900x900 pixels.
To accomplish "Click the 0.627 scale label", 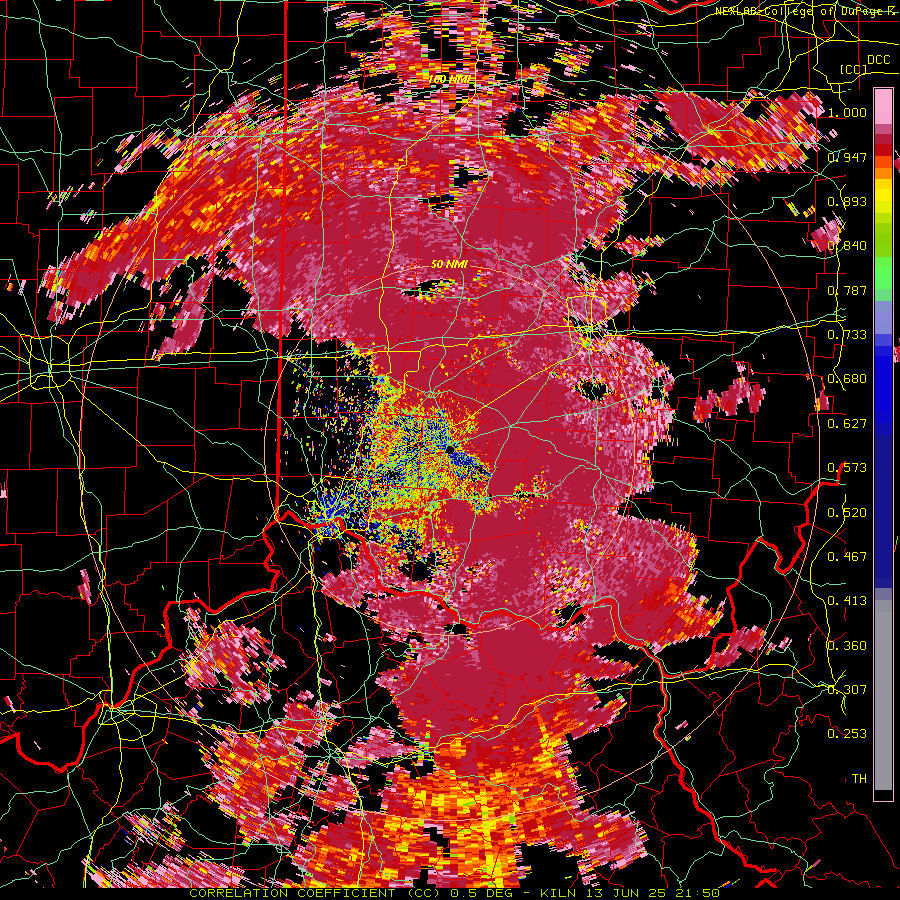I will tap(847, 424).
